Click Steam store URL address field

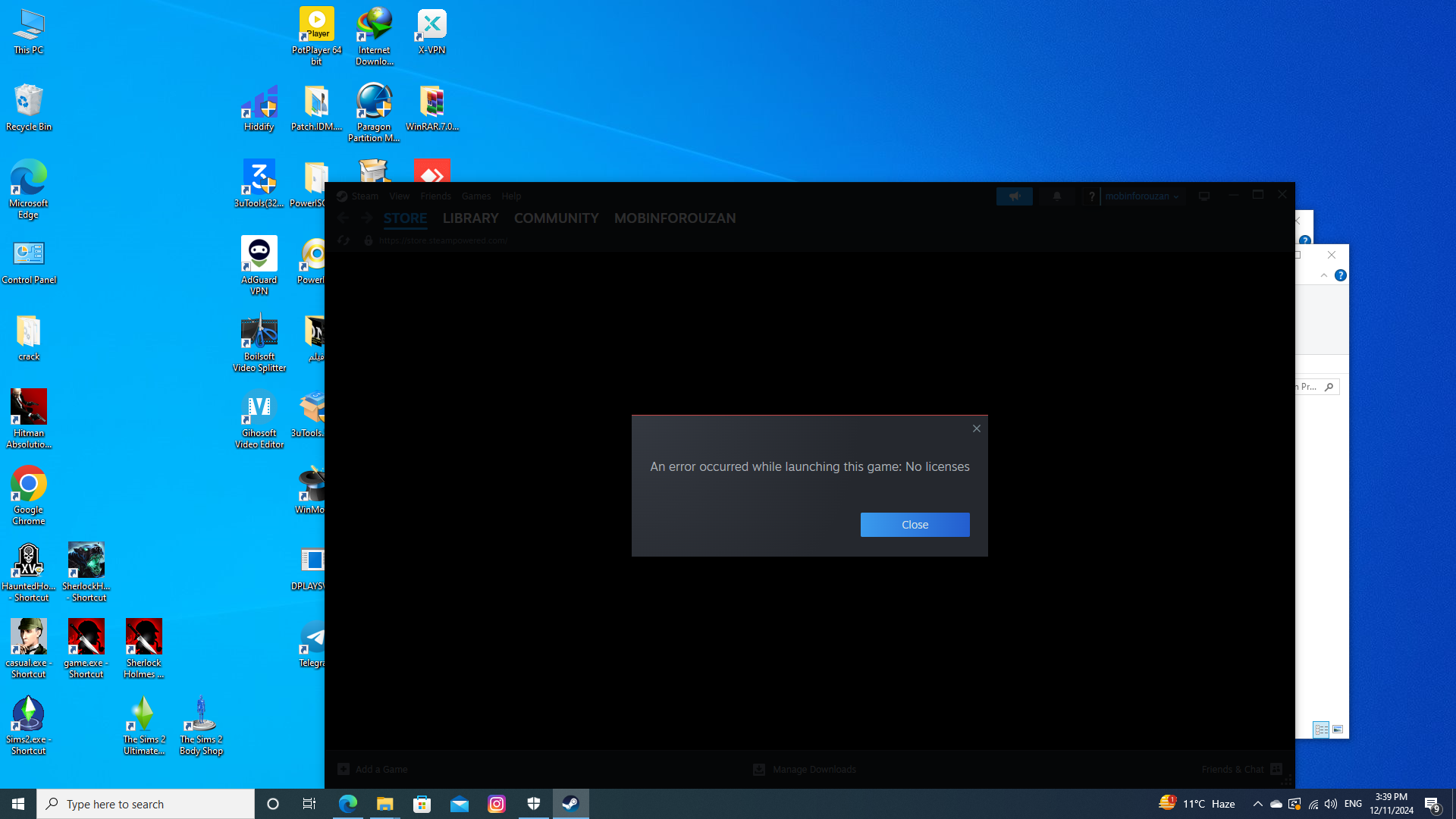point(444,240)
